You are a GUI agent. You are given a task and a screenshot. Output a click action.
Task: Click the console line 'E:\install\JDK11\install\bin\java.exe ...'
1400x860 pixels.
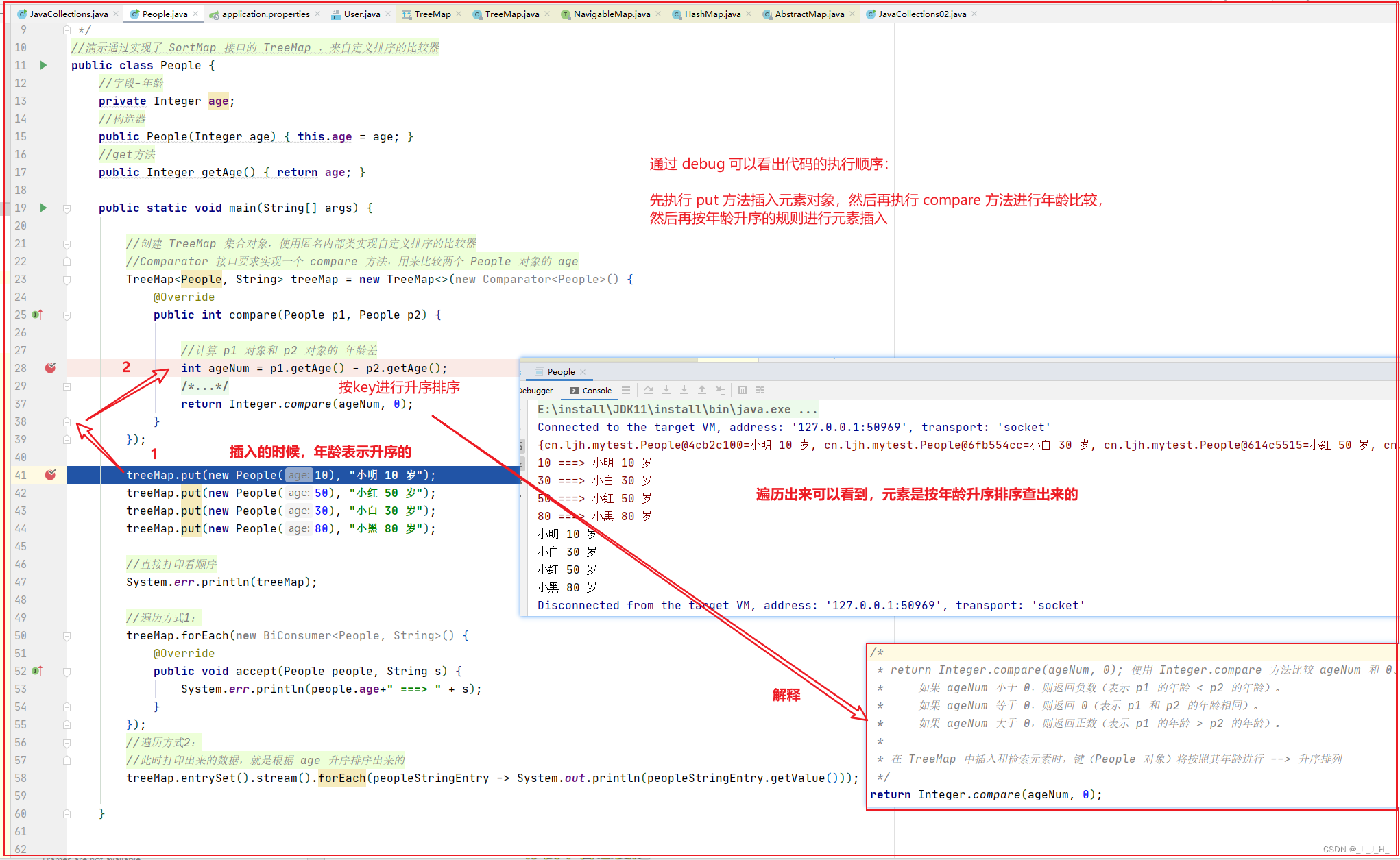(677, 409)
